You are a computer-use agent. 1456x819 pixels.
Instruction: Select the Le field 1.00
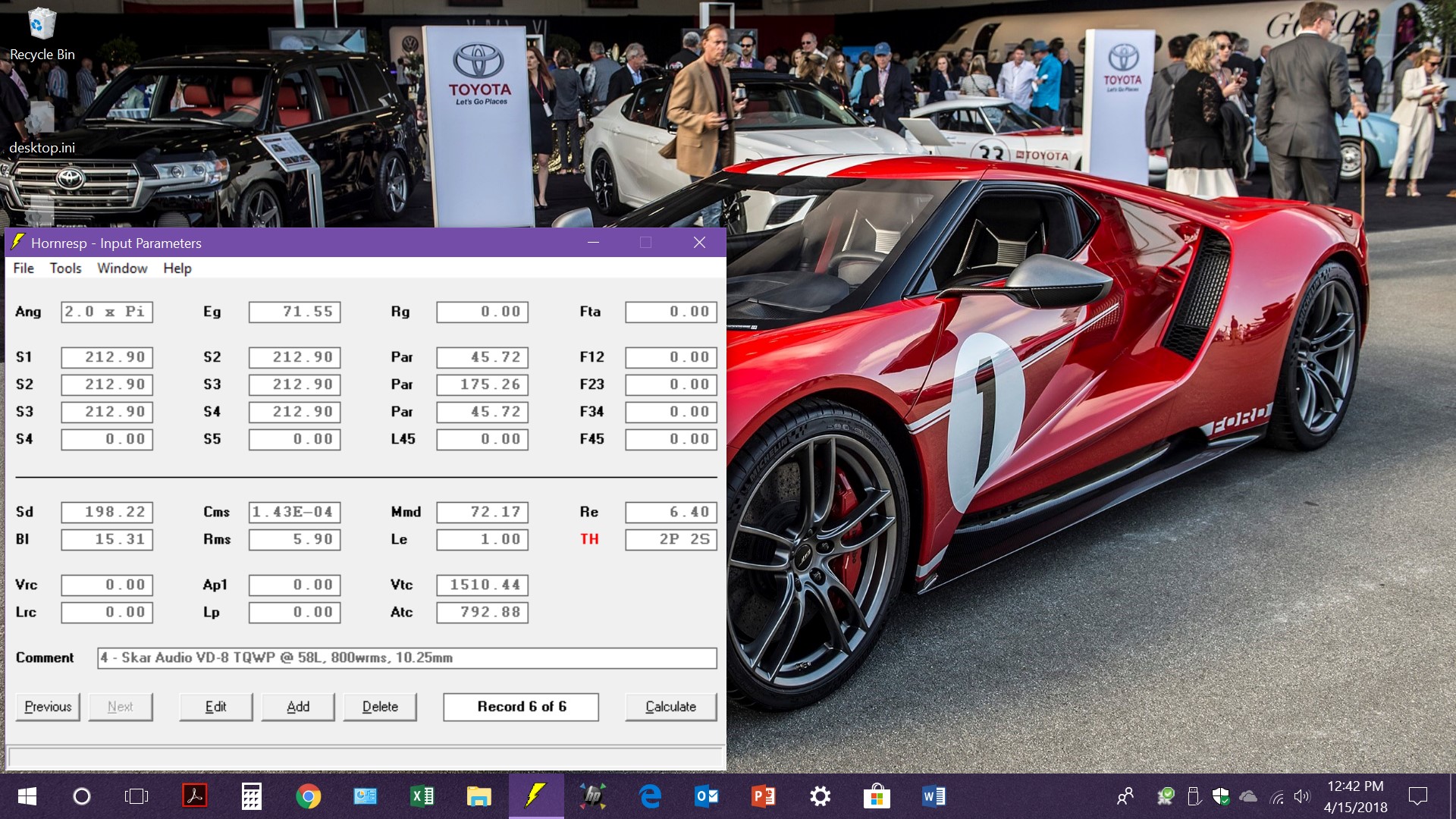(482, 539)
